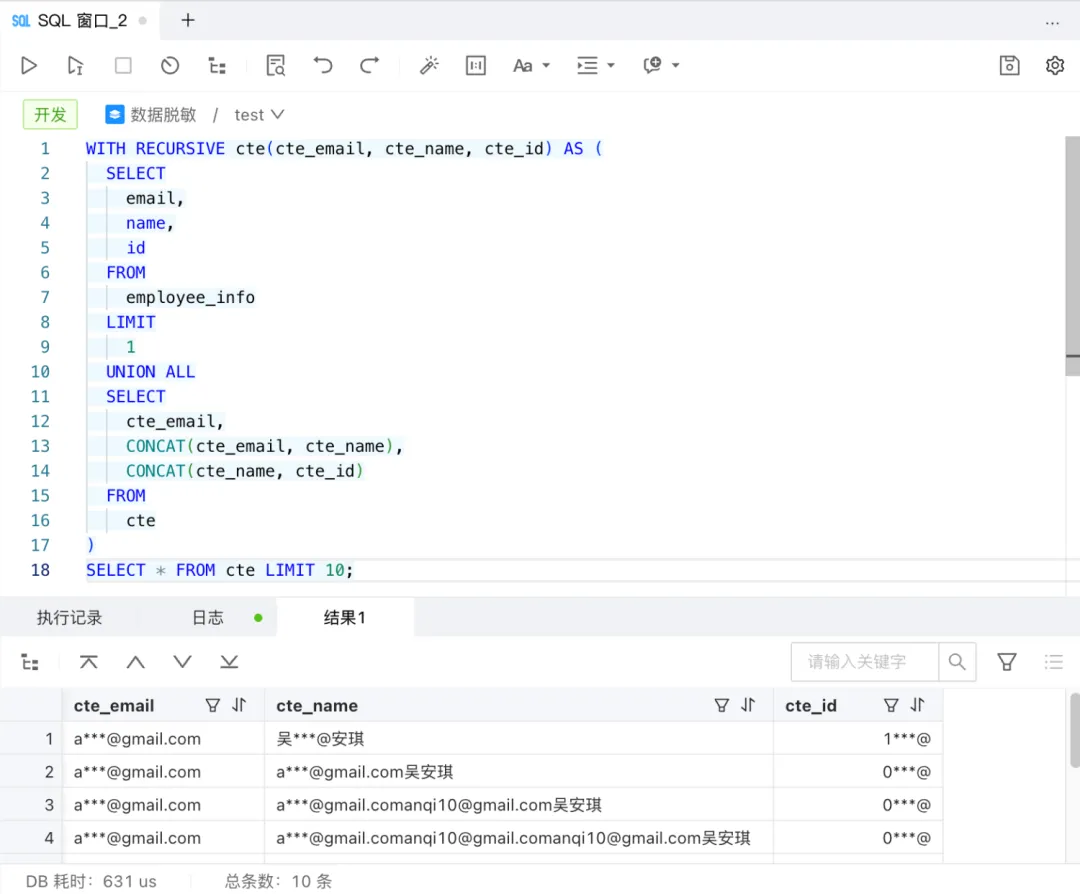Click the results list view icon
Image resolution: width=1080 pixels, height=894 pixels.
[x=1053, y=662]
